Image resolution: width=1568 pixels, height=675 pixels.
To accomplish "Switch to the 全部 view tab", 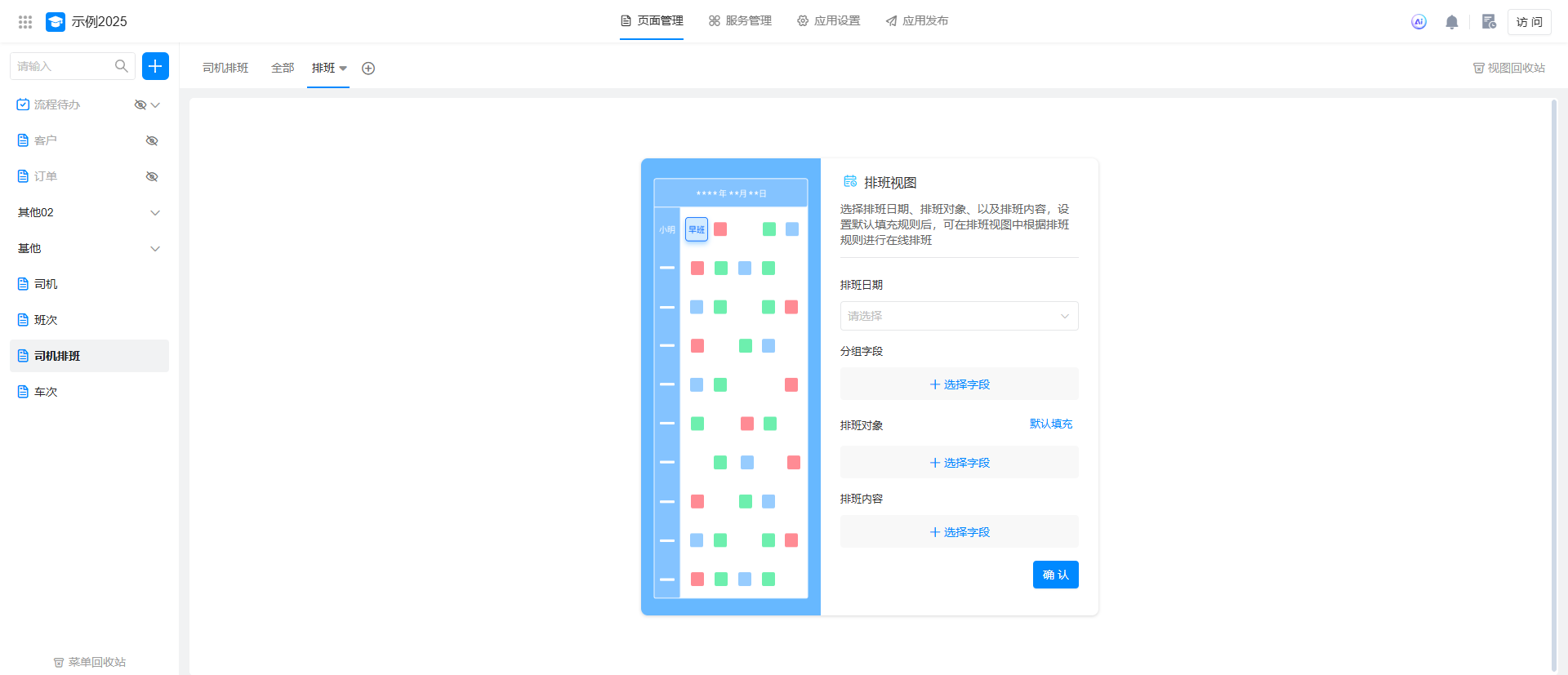I will 283,69.
